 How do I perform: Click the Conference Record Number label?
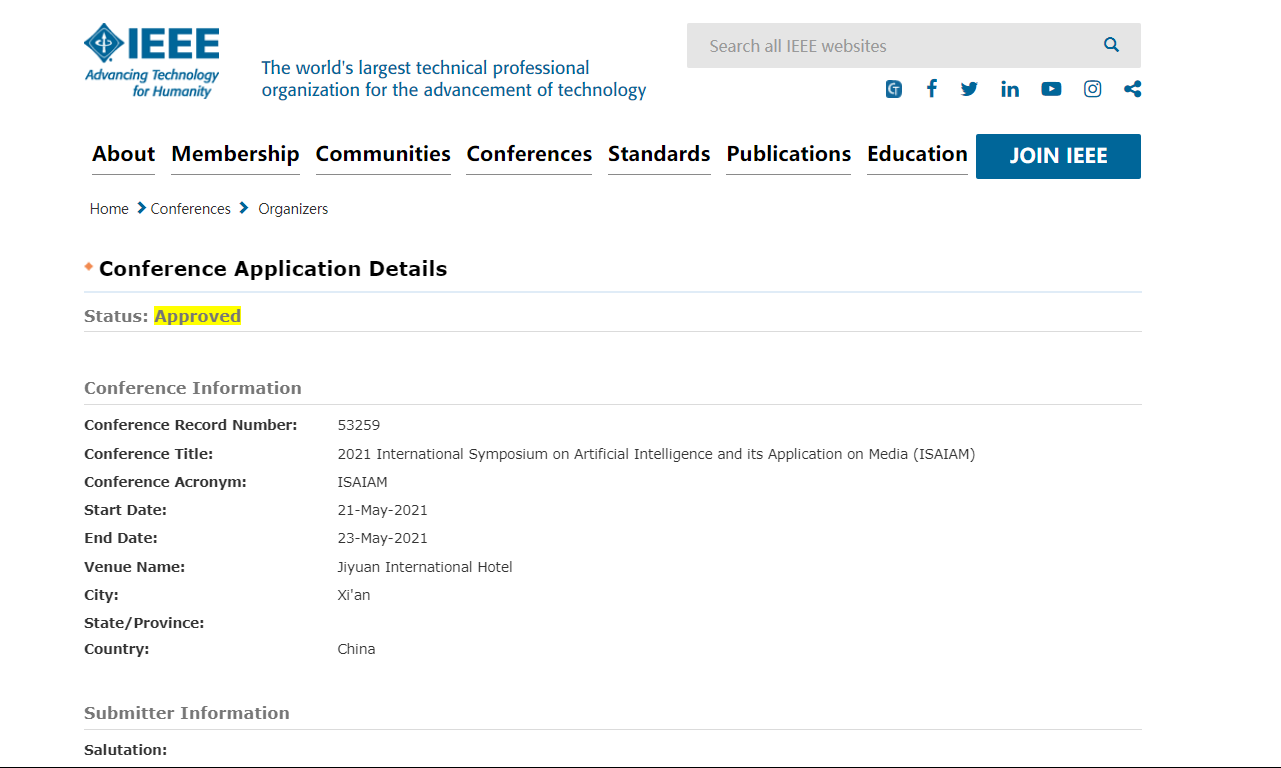191,425
